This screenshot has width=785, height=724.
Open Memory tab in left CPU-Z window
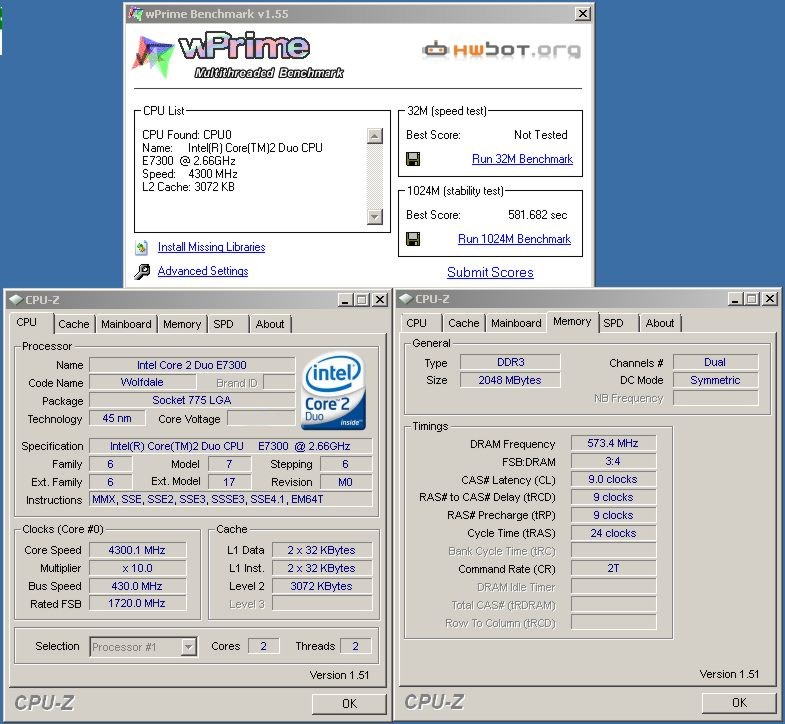(x=182, y=324)
